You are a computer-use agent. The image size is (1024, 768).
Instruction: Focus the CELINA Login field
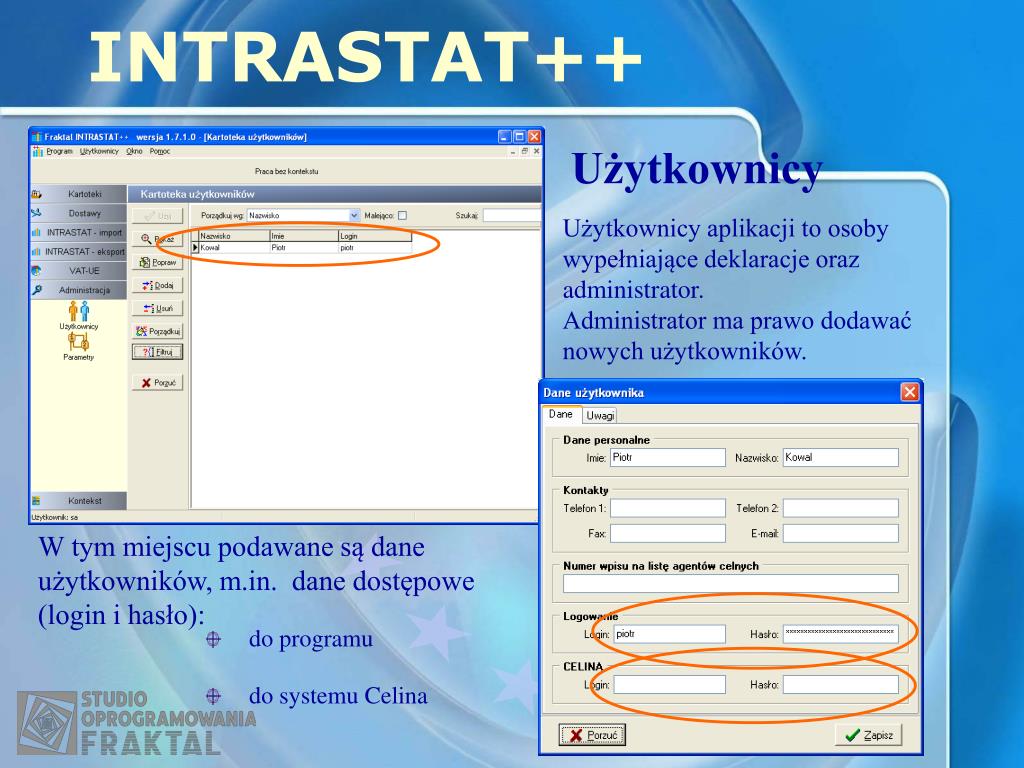point(669,684)
